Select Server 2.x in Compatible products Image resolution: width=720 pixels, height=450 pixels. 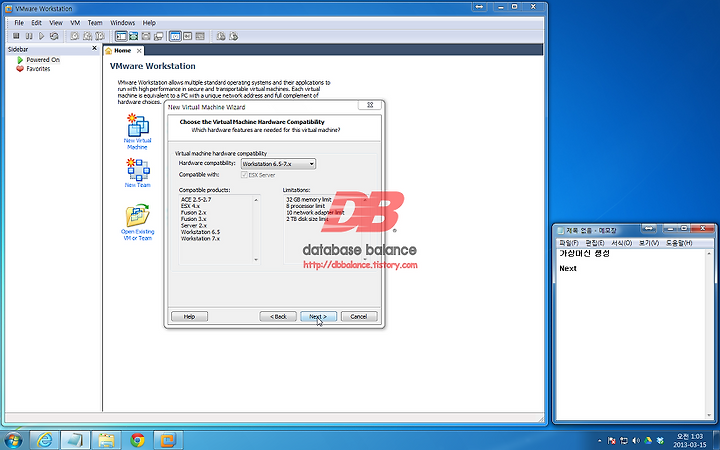click(193, 225)
